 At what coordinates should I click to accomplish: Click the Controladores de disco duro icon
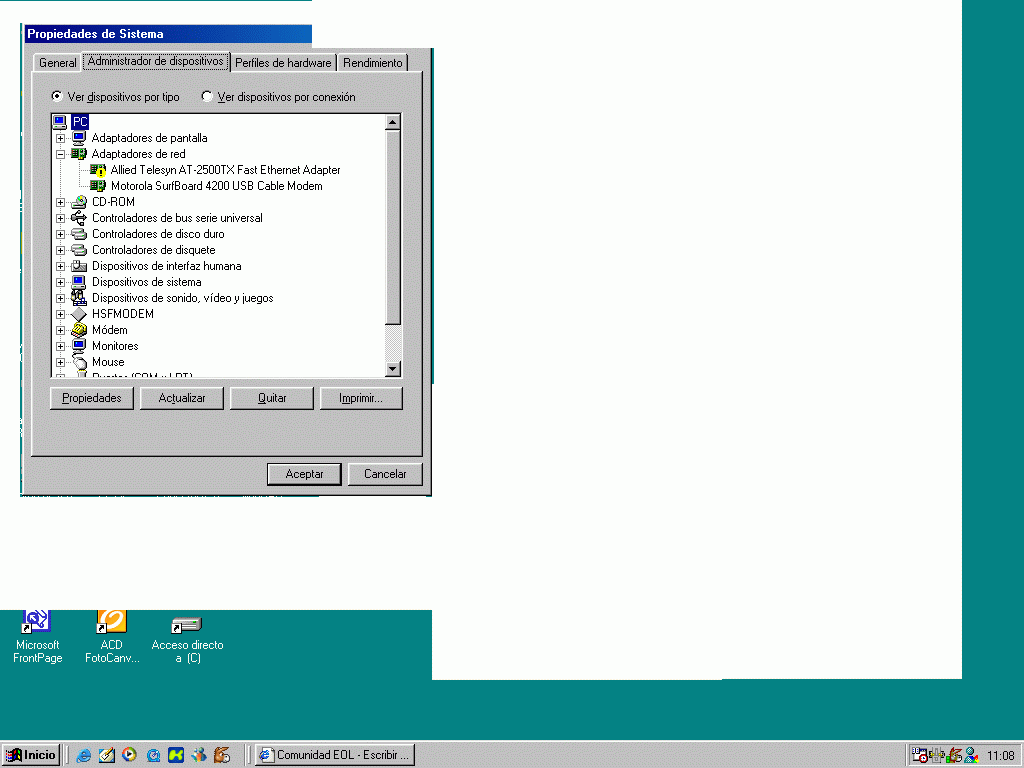(79, 234)
